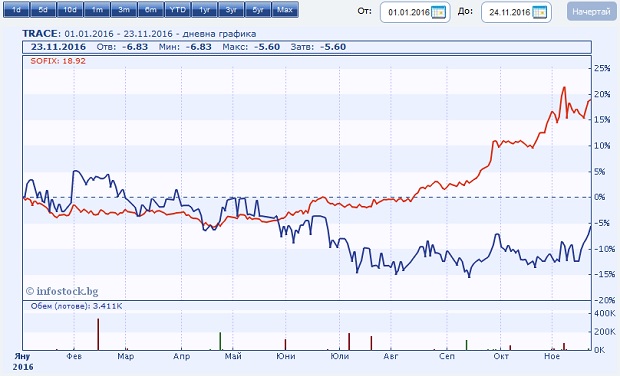Click the Май month axis label
Screen dimensions: 620x376
pos(233,356)
